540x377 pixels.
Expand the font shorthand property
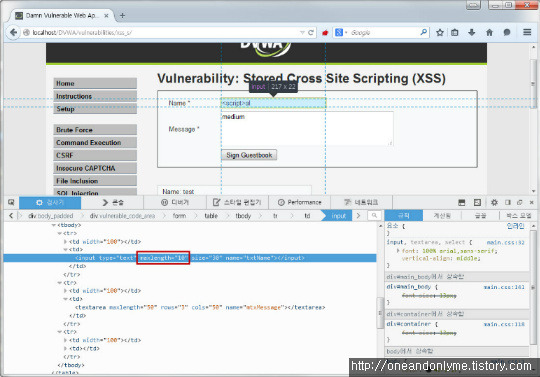tap(398, 251)
